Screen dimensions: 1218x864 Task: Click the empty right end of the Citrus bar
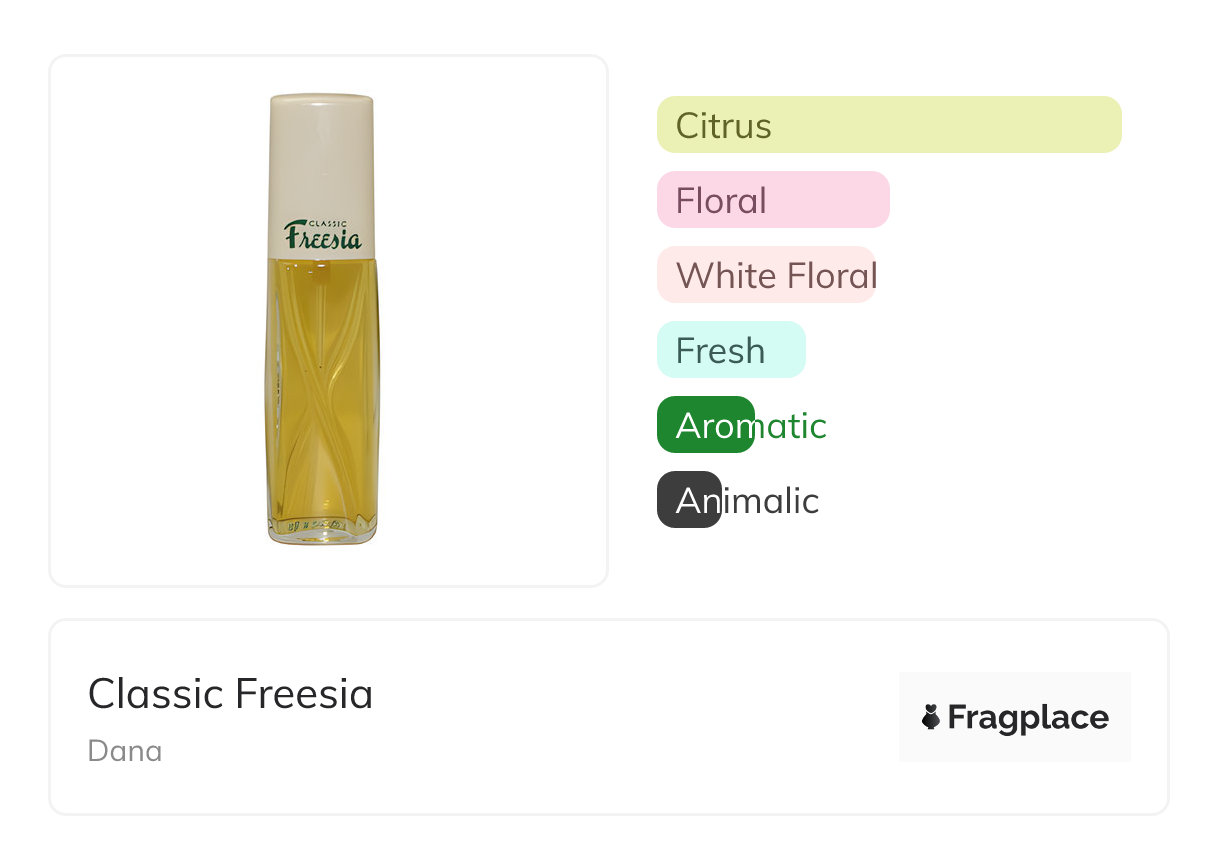point(1080,125)
